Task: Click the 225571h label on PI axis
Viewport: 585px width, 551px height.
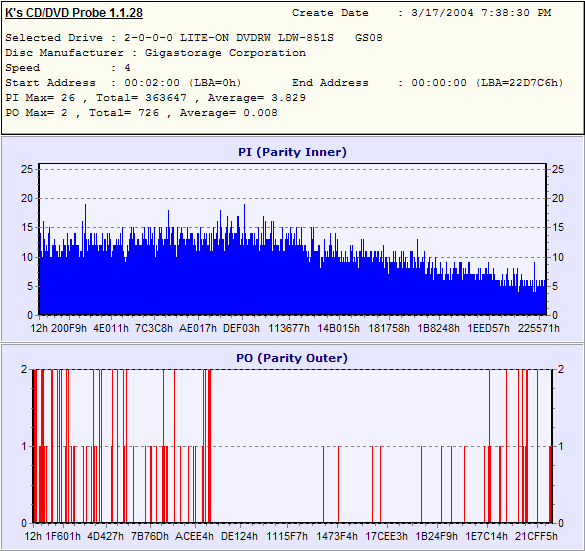Action: (x=539, y=328)
